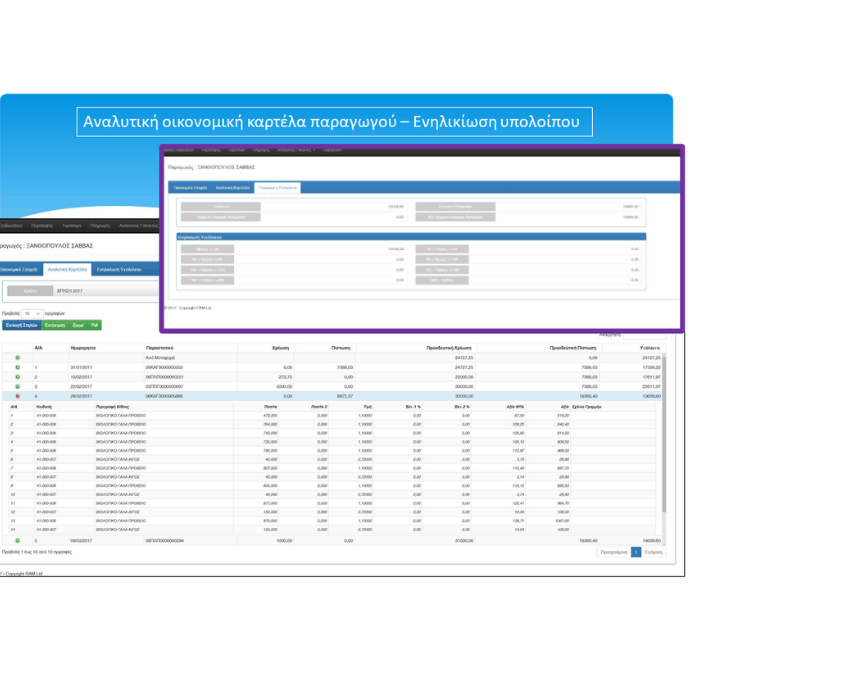Go to Προηγούμενη page

[614, 552]
